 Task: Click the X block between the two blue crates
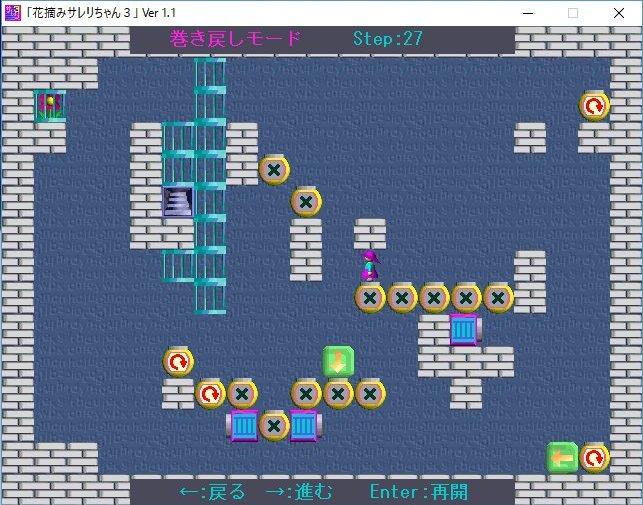pos(274,426)
